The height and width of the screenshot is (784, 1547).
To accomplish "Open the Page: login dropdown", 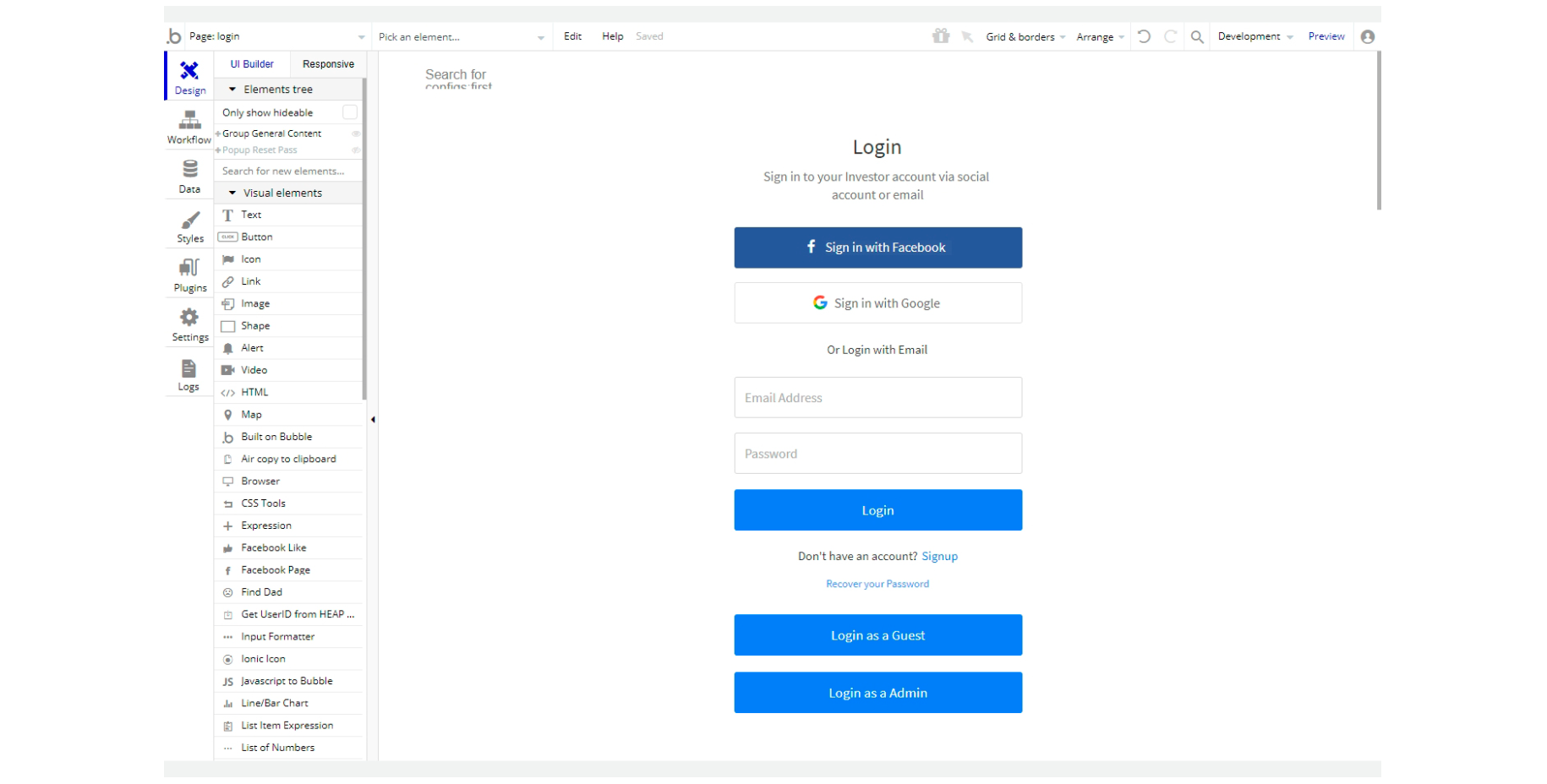I will tap(277, 36).
